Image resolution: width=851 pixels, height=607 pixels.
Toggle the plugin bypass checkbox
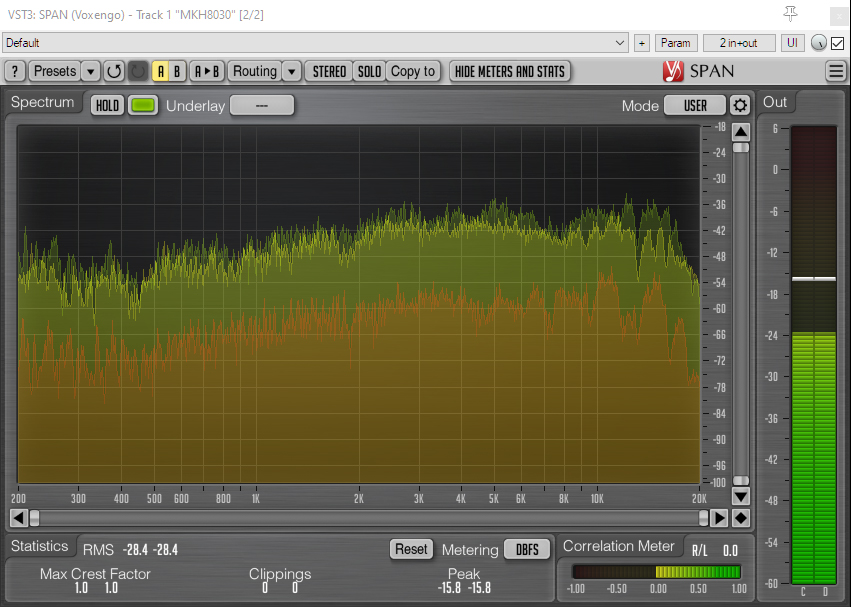837,43
